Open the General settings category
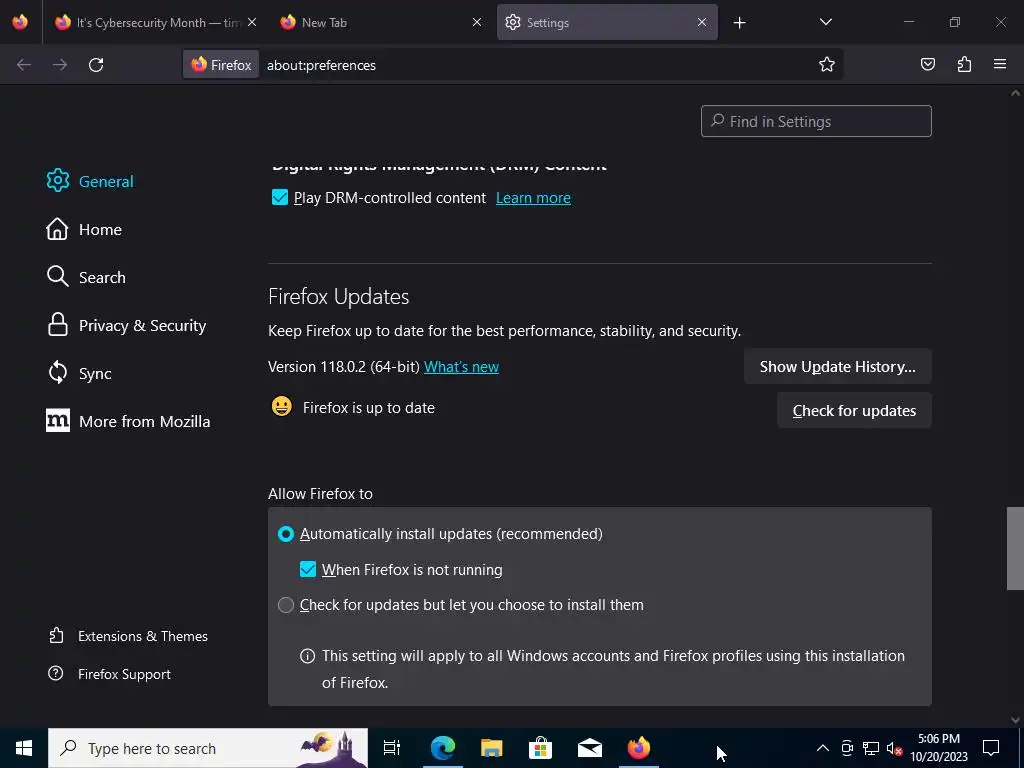 (90, 181)
